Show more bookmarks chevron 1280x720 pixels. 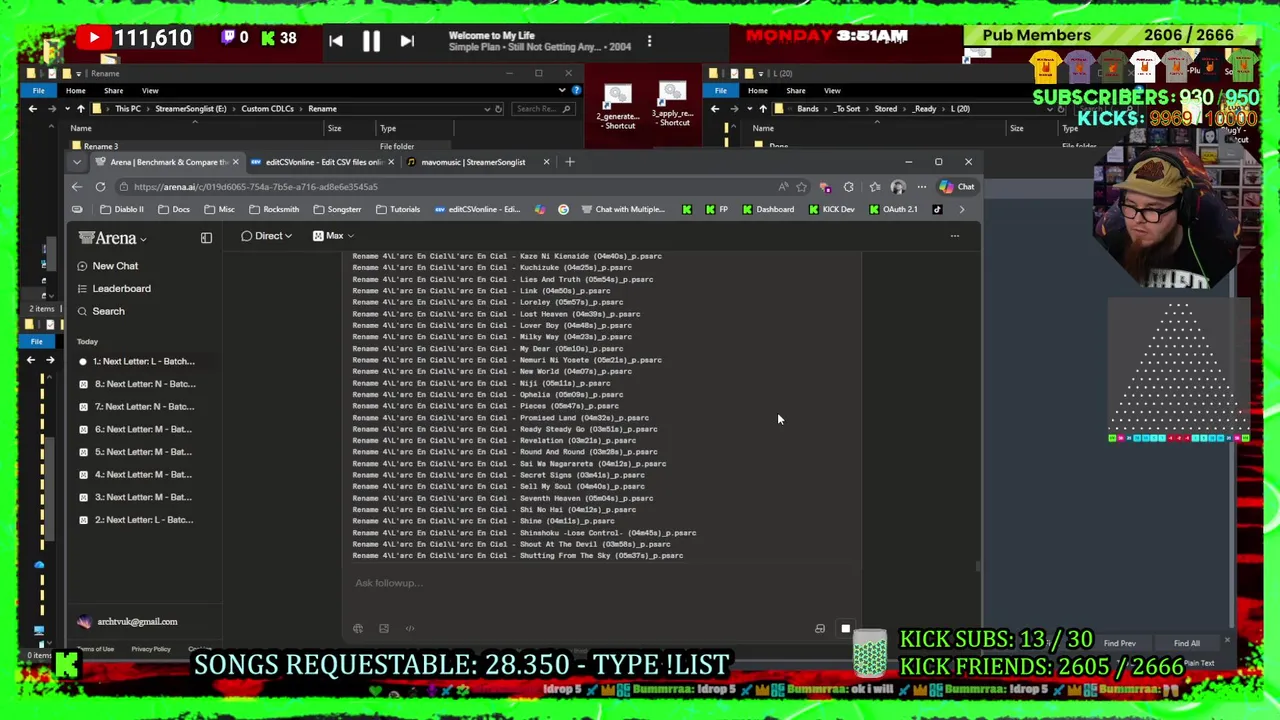[x=962, y=210]
